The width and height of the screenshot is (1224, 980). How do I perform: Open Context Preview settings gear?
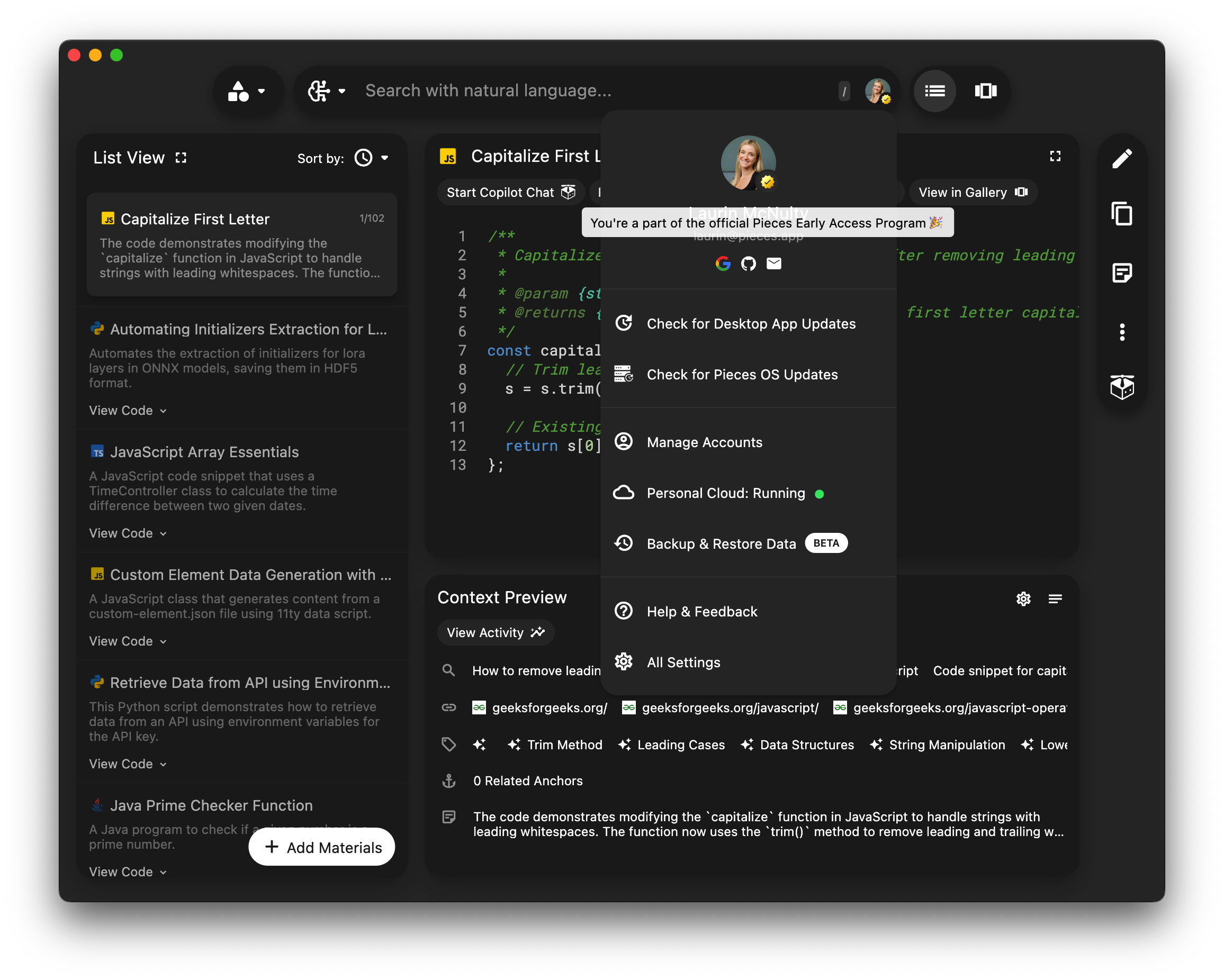(1023, 598)
